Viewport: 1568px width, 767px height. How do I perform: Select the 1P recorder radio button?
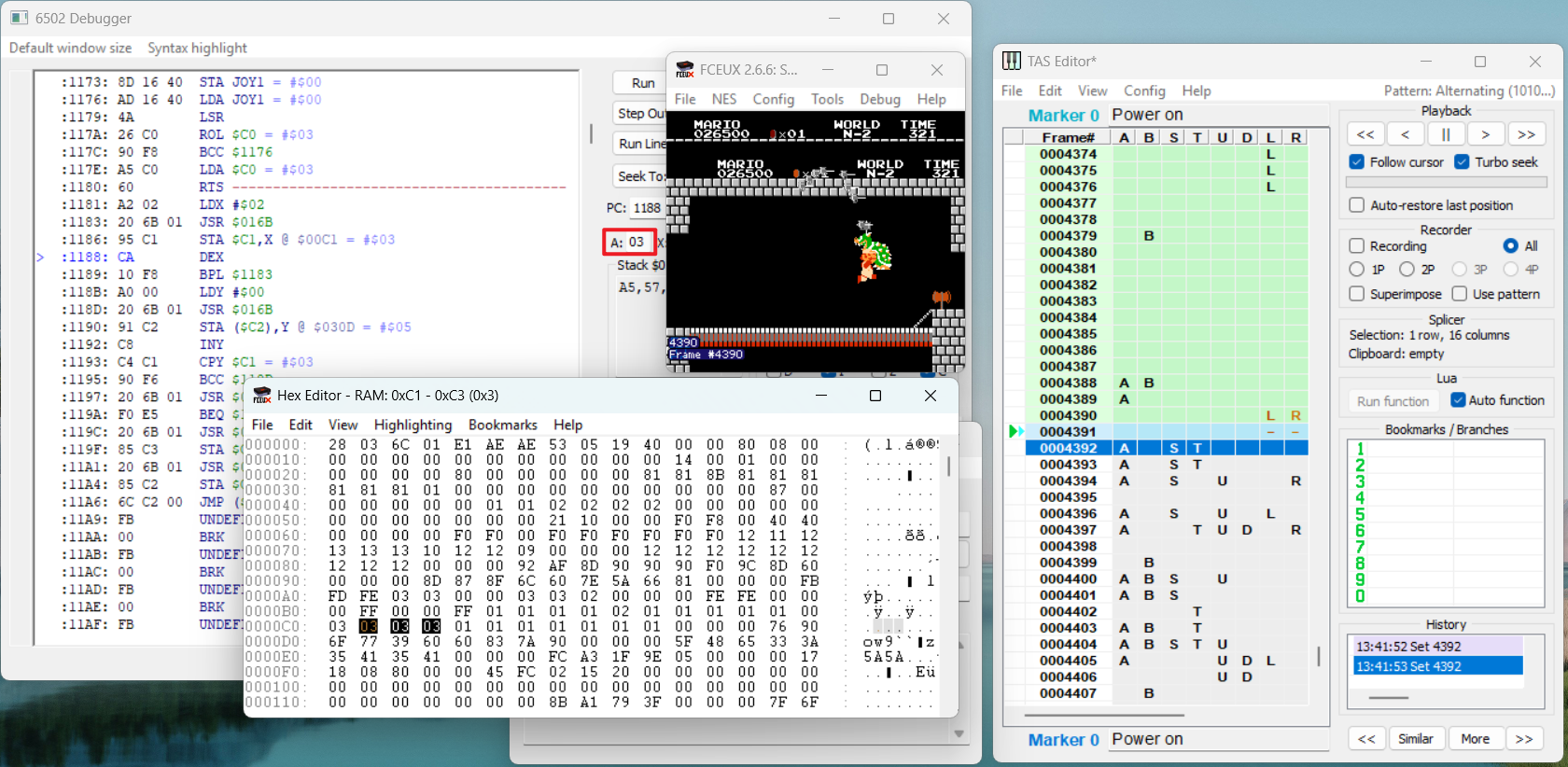(x=1357, y=270)
